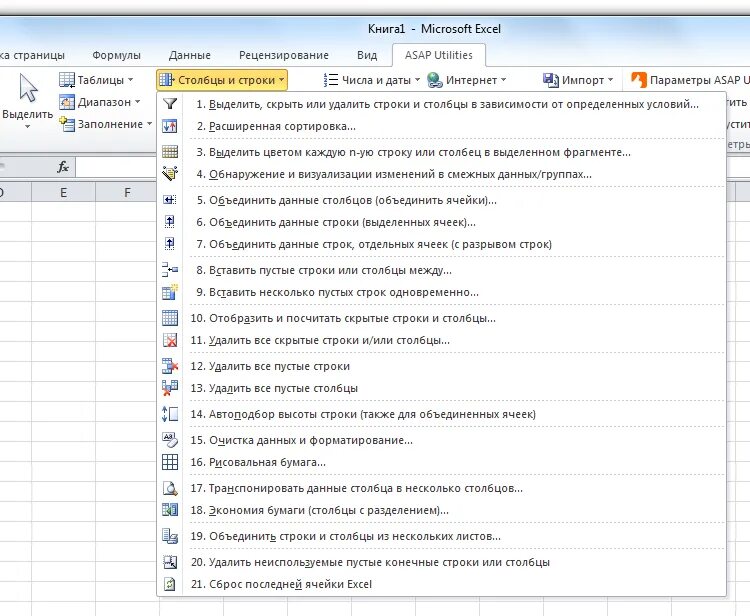This screenshot has width=750, height=616.
Task: Click the icon beside Вставить пустые строки или столбцы между
Action: pos(170,270)
